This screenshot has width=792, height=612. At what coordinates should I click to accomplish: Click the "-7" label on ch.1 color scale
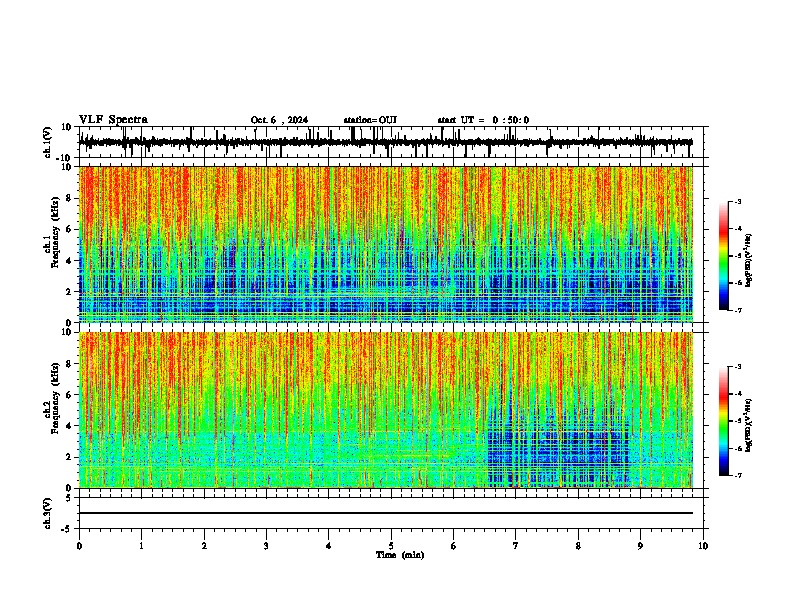737,310
